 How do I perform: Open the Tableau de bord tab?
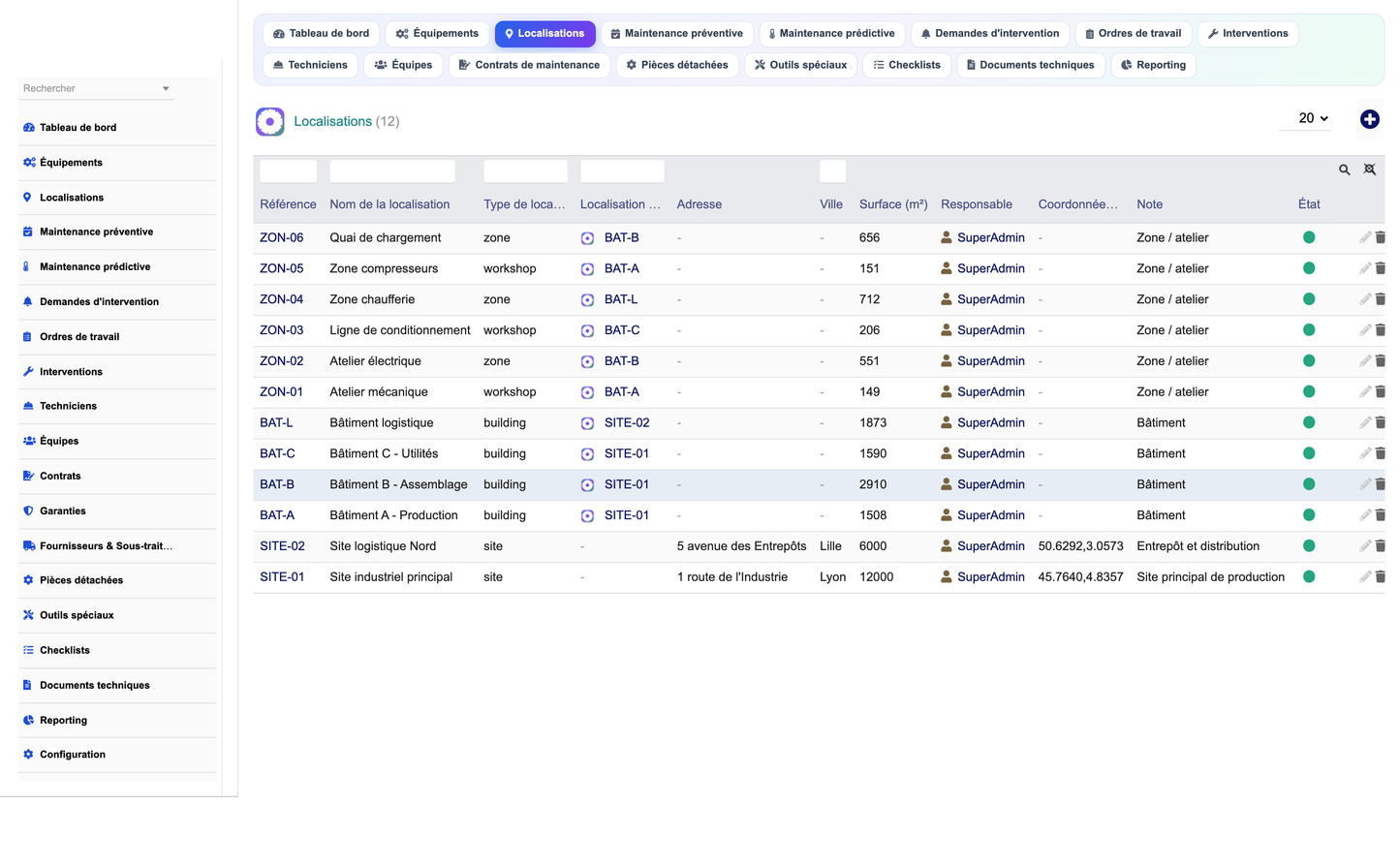[x=321, y=34]
